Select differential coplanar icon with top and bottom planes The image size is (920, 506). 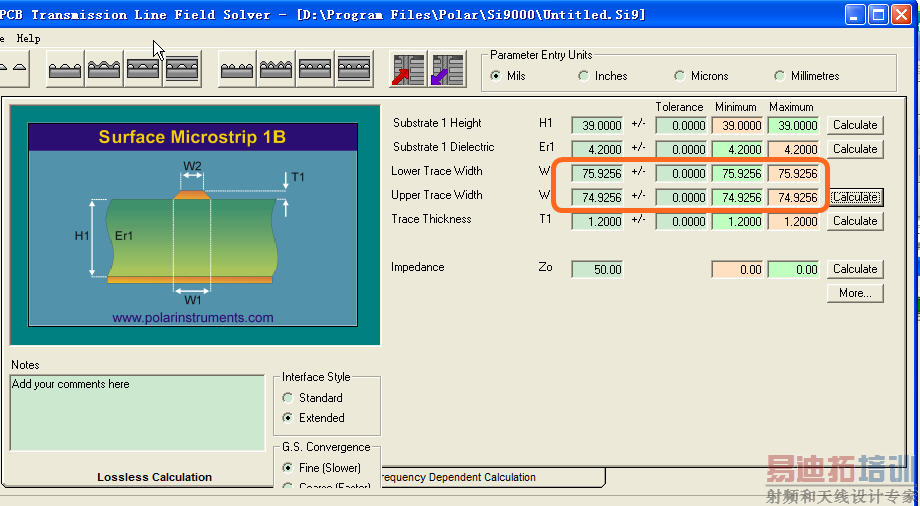click(x=354, y=69)
